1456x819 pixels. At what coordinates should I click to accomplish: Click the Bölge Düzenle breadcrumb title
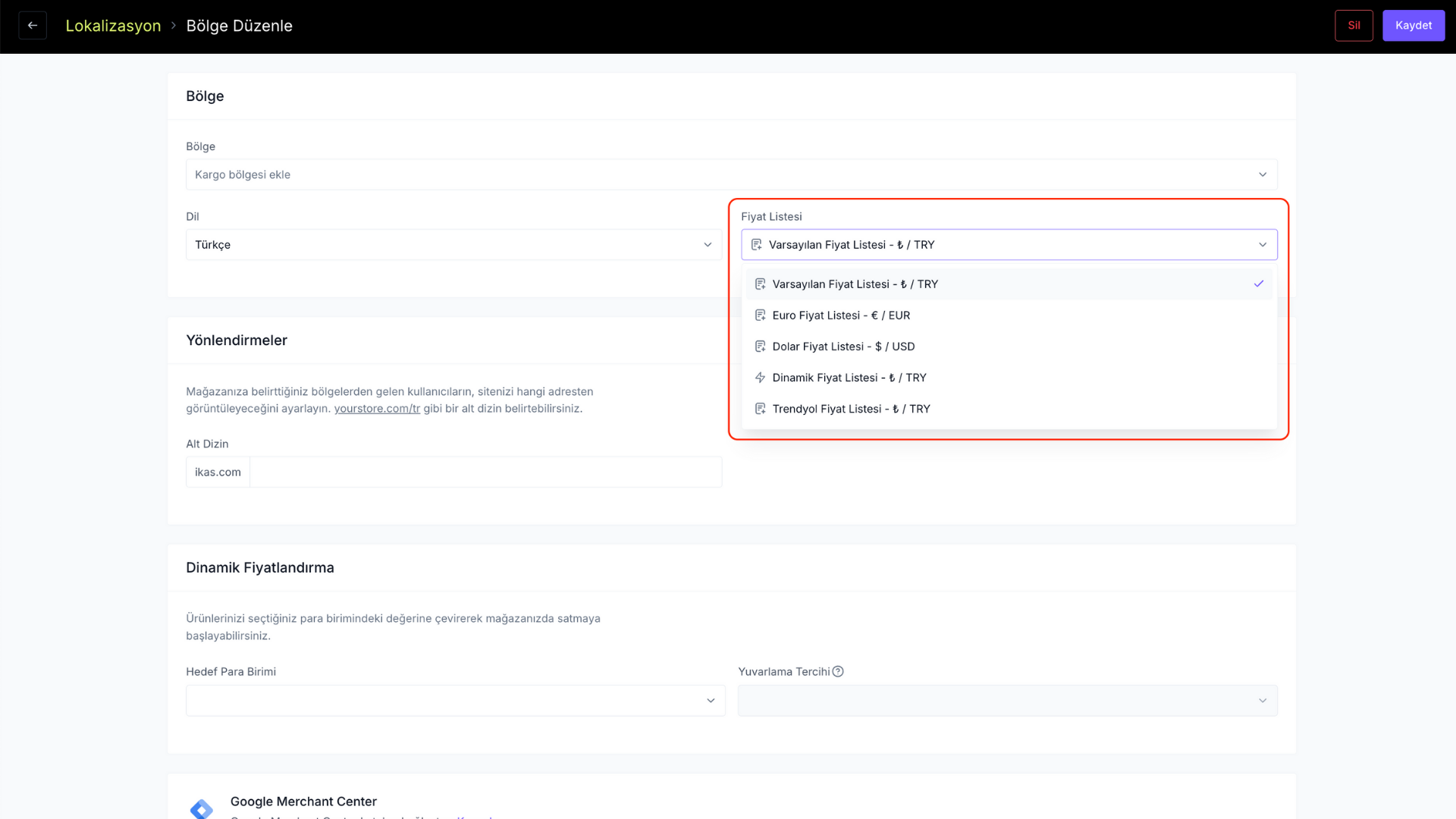click(239, 26)
